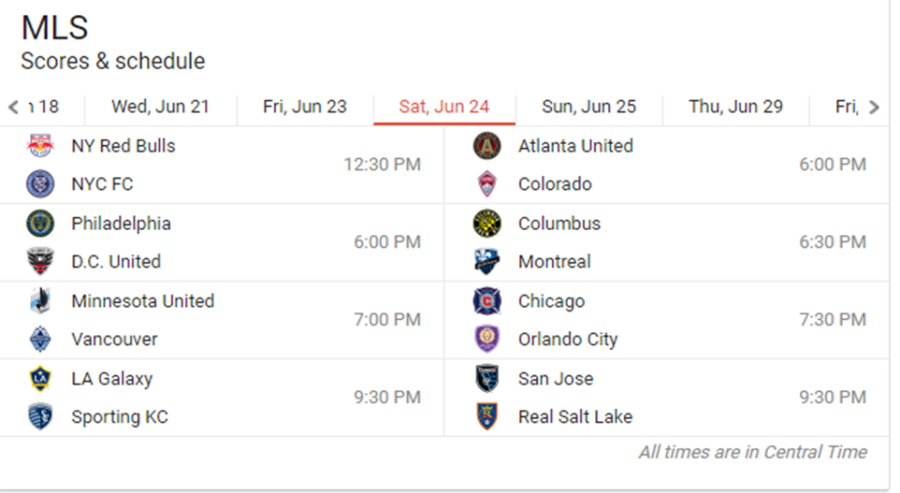Viewport: 900px width, 493px height.
Task: Click the Columbus Crew logo
Action: coord(487,224)
